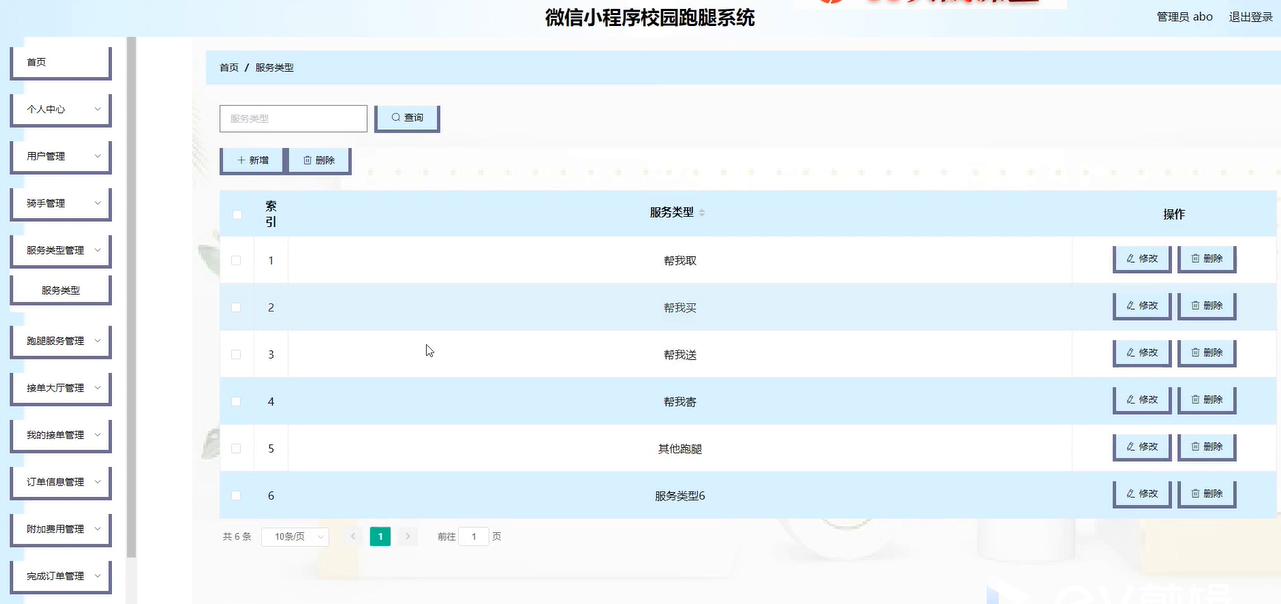Click the previous page arrow in pagination

pos(353,537)
